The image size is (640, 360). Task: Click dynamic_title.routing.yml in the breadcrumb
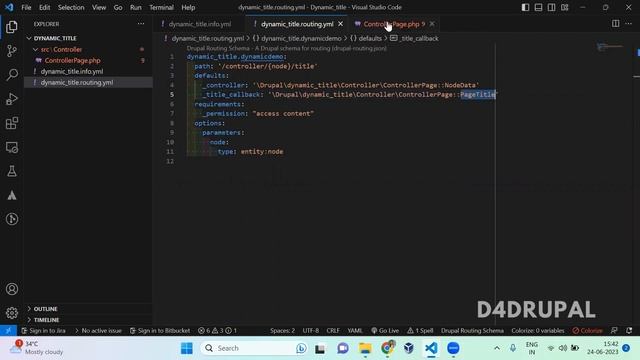click(207, 38)
